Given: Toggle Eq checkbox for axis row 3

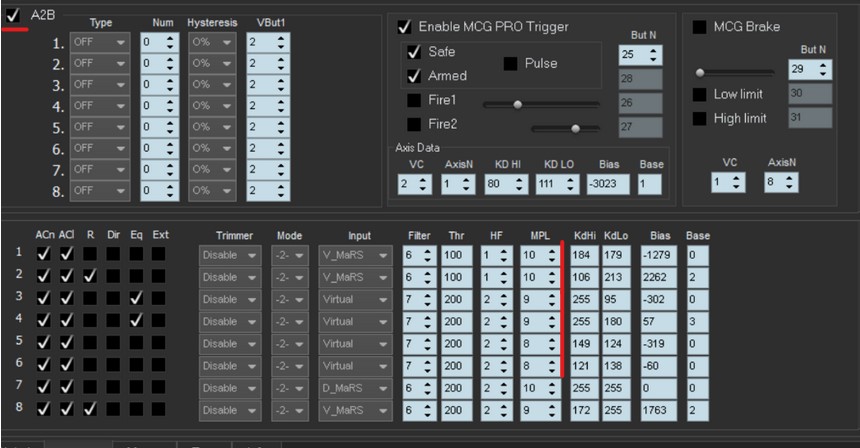Looking at the screenshot, I should coord(136,298).
